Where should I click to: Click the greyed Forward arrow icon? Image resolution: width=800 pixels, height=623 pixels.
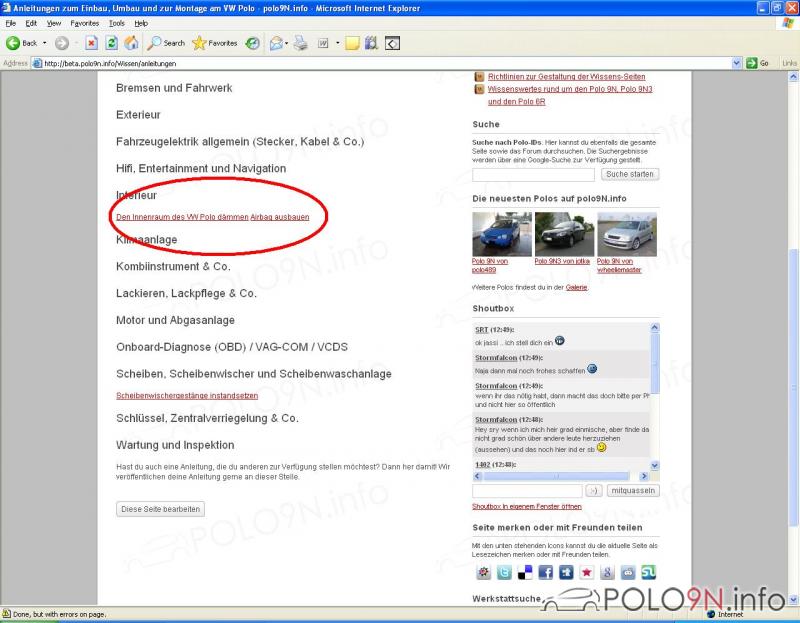tap(62, 43)
